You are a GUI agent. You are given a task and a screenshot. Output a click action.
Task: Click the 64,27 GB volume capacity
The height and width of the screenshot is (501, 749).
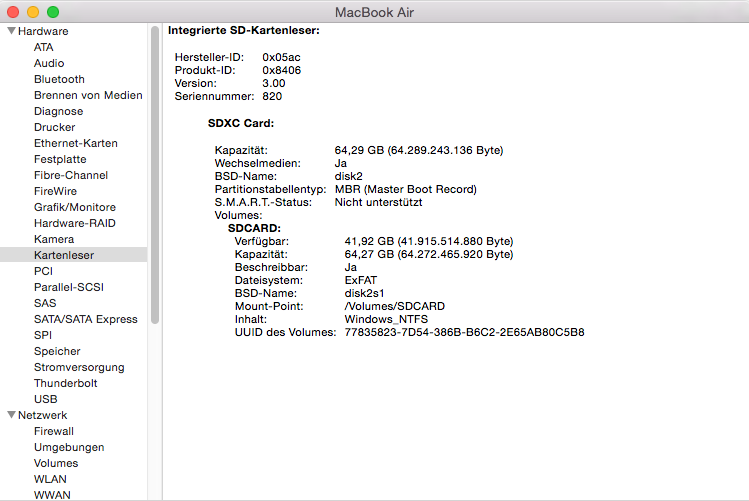tap(429, 254)
